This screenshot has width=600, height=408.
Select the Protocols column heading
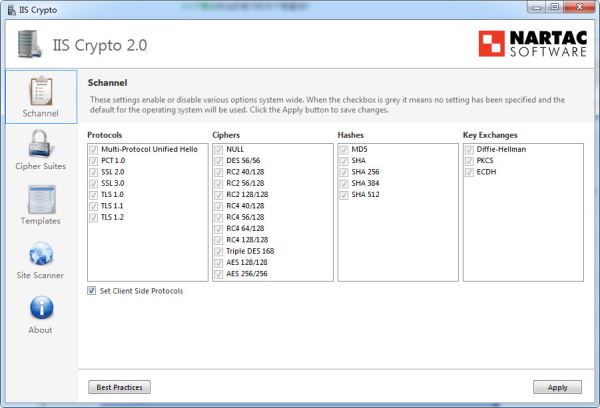pyautogui.click(x=104, y=135)
